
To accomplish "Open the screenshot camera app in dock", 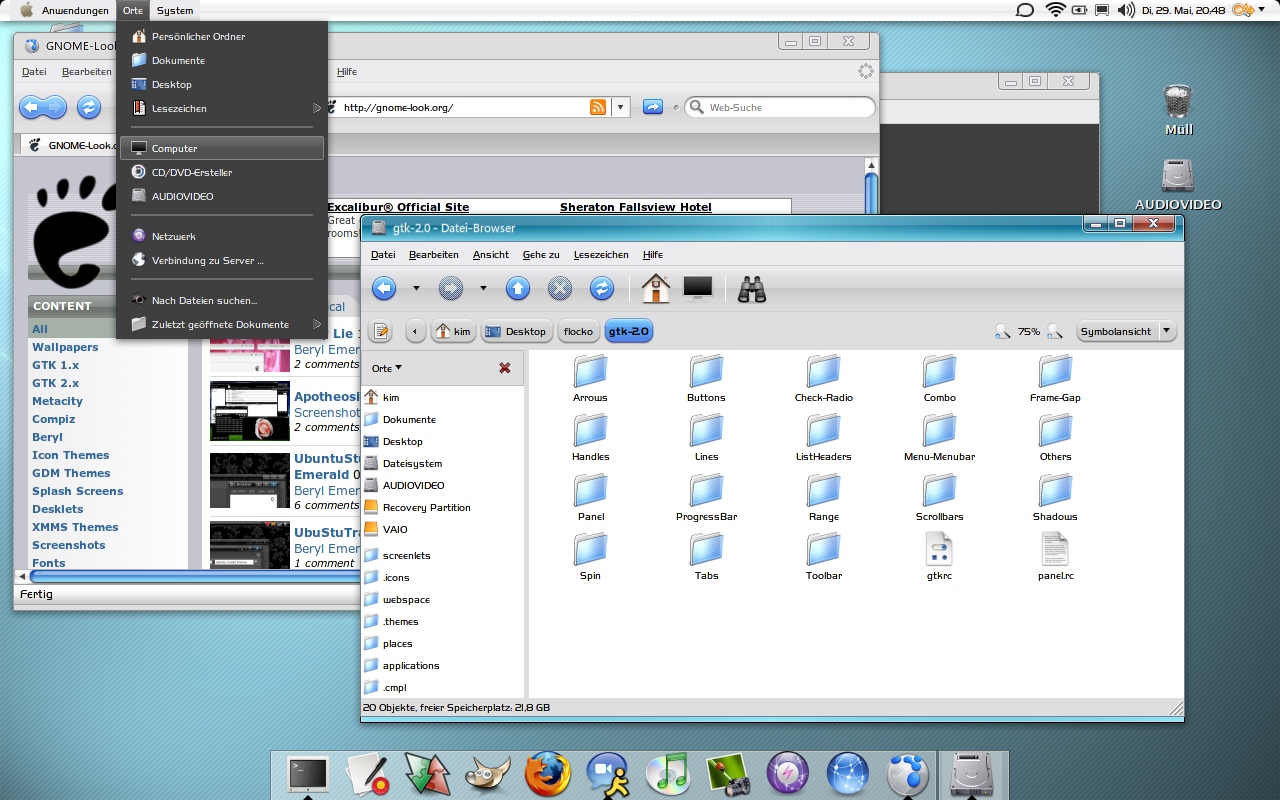I will pos(727,775).
